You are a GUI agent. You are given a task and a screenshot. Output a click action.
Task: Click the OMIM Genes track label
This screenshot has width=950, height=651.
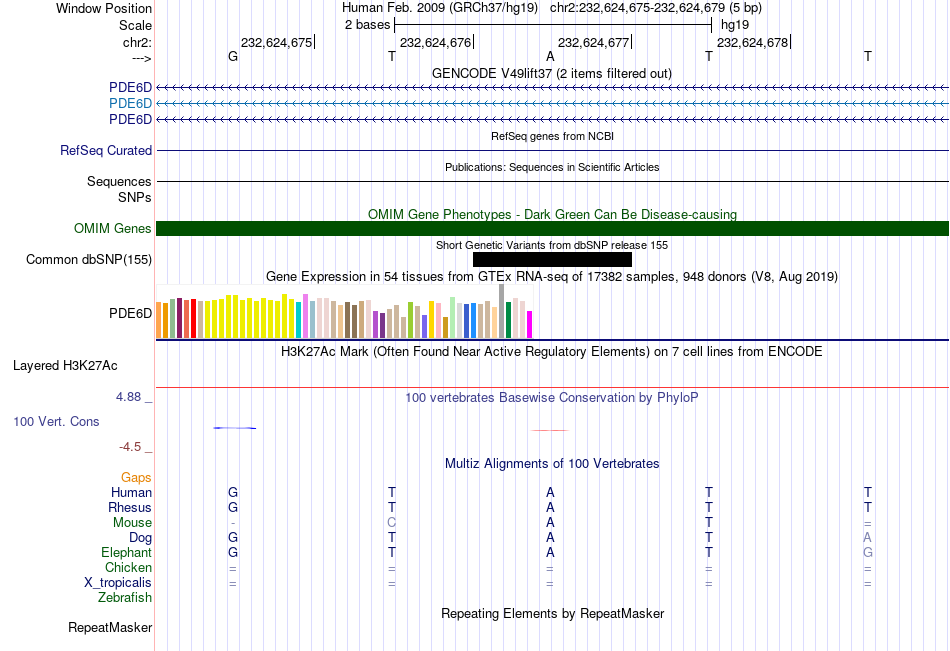112,229
